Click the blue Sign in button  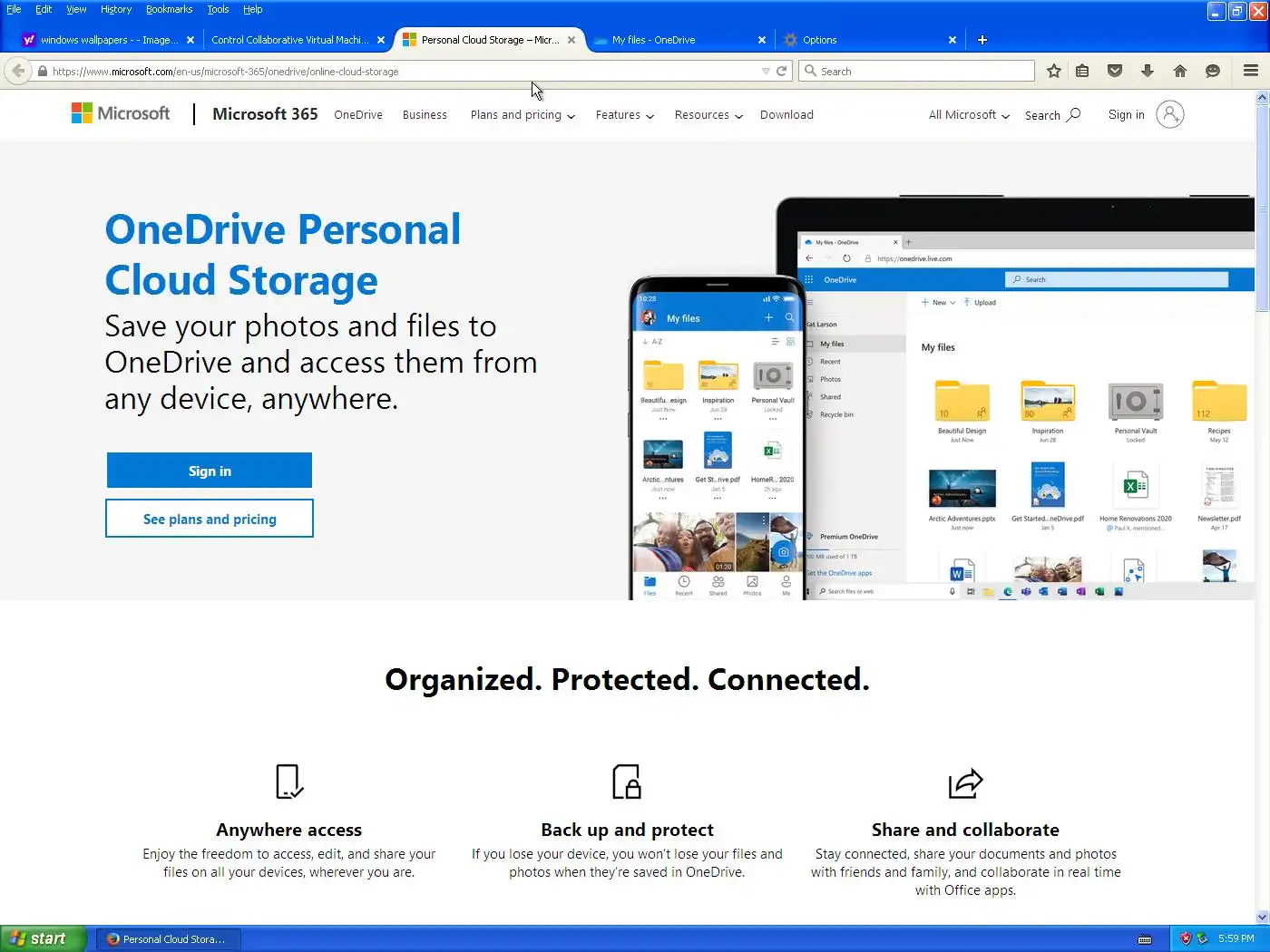210,471
